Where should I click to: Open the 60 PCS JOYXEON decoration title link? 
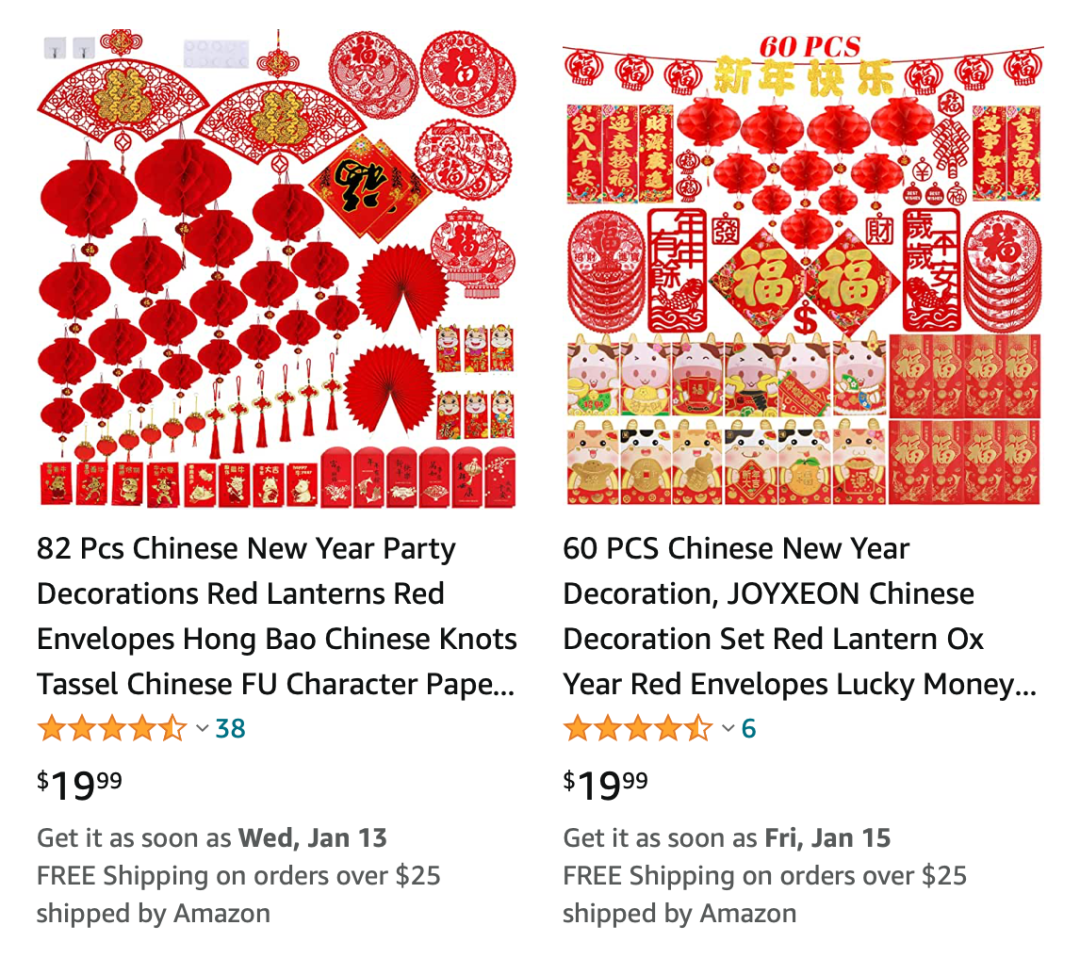pyautogui.click(x=800, y=616)
